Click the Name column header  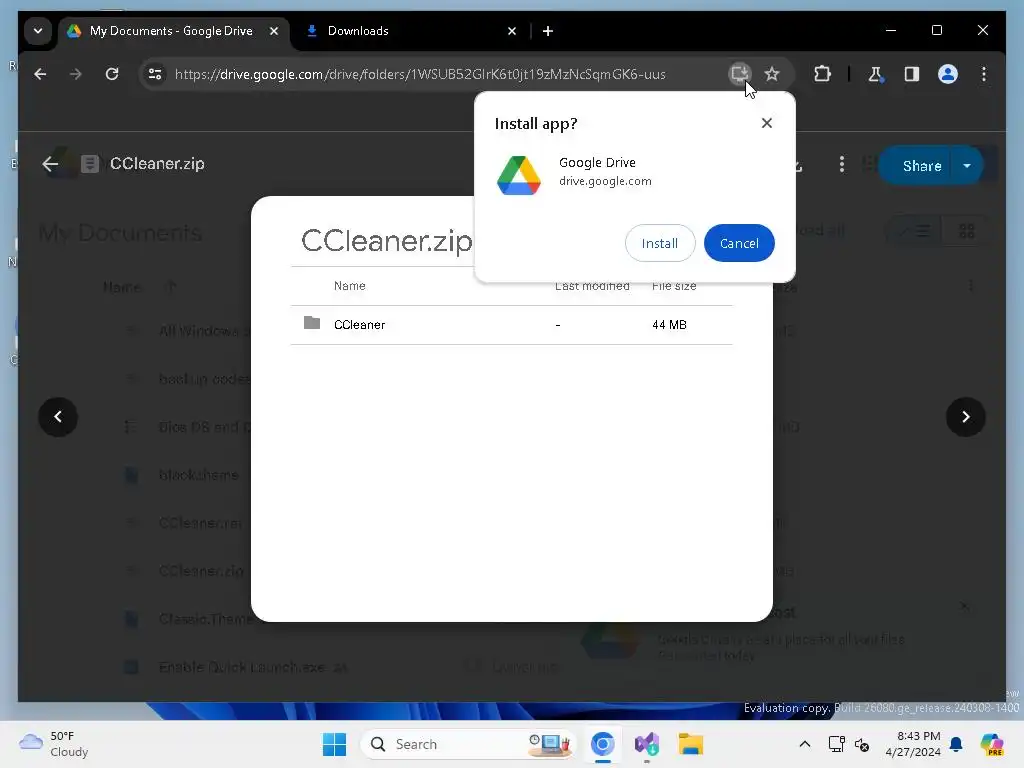pyautogui.click(x=349, y=286)
